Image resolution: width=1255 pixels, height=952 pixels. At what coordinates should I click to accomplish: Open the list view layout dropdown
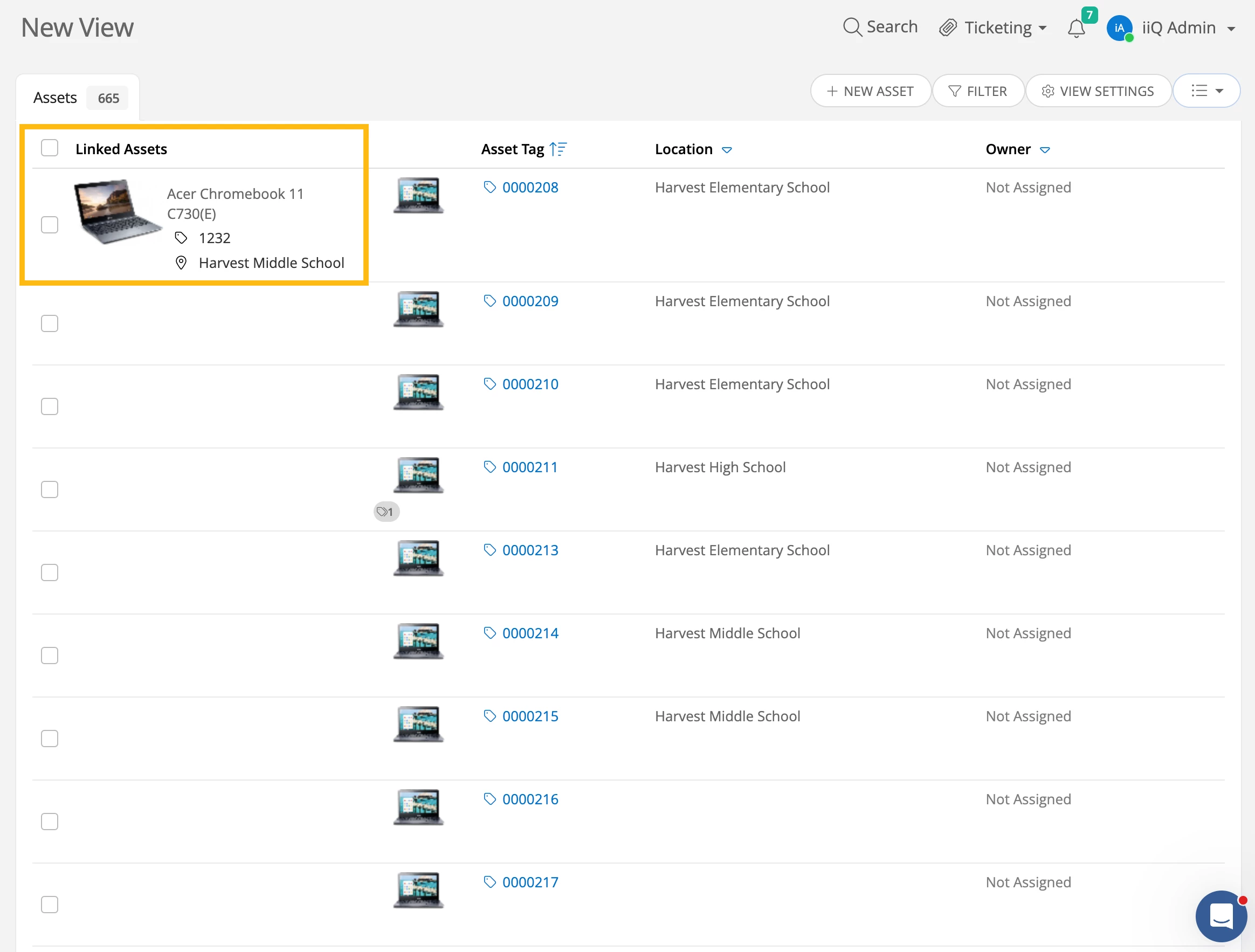coord(1206,91)
